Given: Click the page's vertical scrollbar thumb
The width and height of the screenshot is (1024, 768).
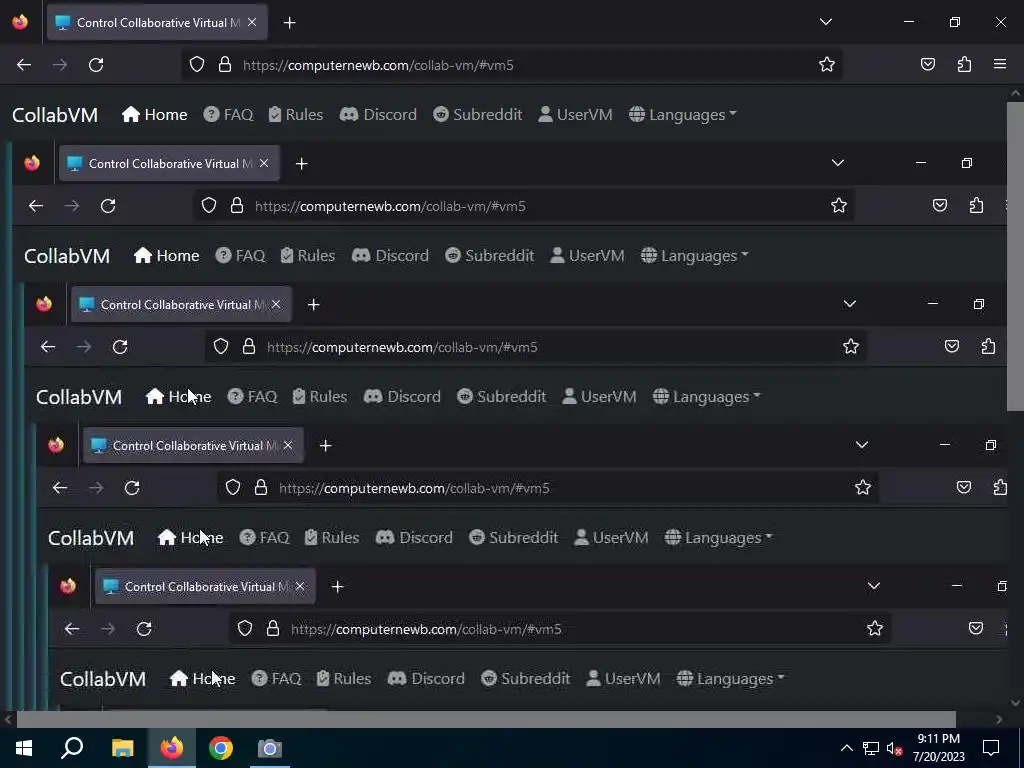Looking at the screenshot, I should (1015, 256).
